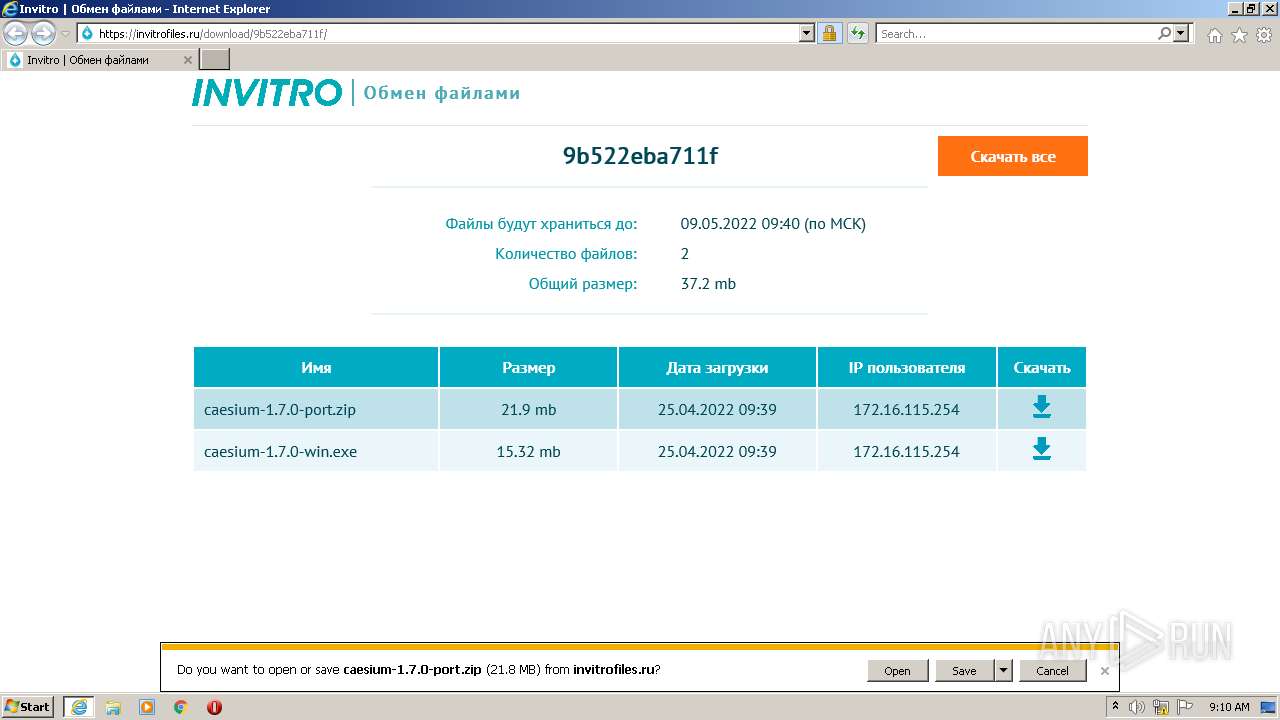Click file name caesium-1.7.0-port.zip
Viewport: 1280px width, 720px height.
(x=280, y=409)
